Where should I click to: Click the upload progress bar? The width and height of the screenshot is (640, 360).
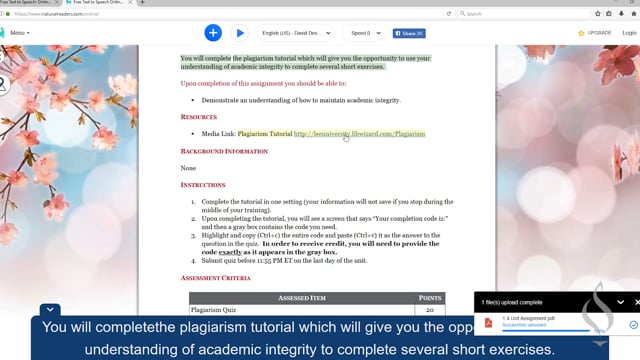tap(546, 330)
